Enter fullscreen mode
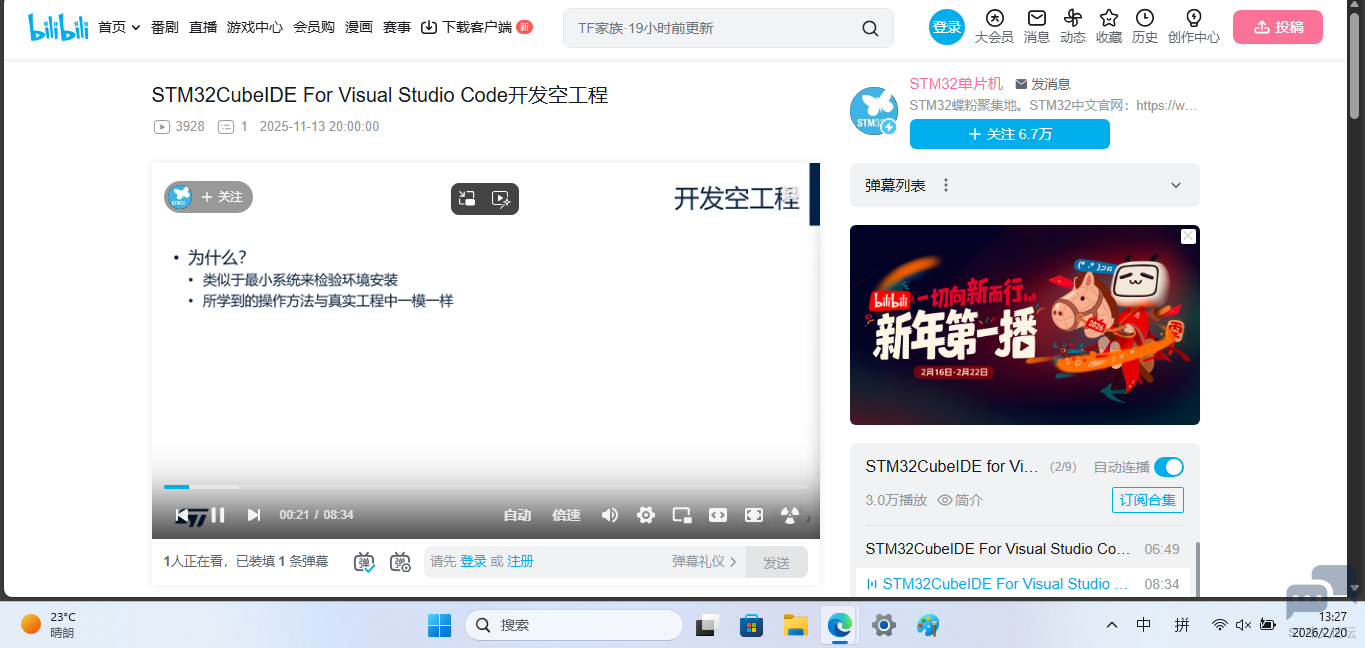 [x=754, y=514]
